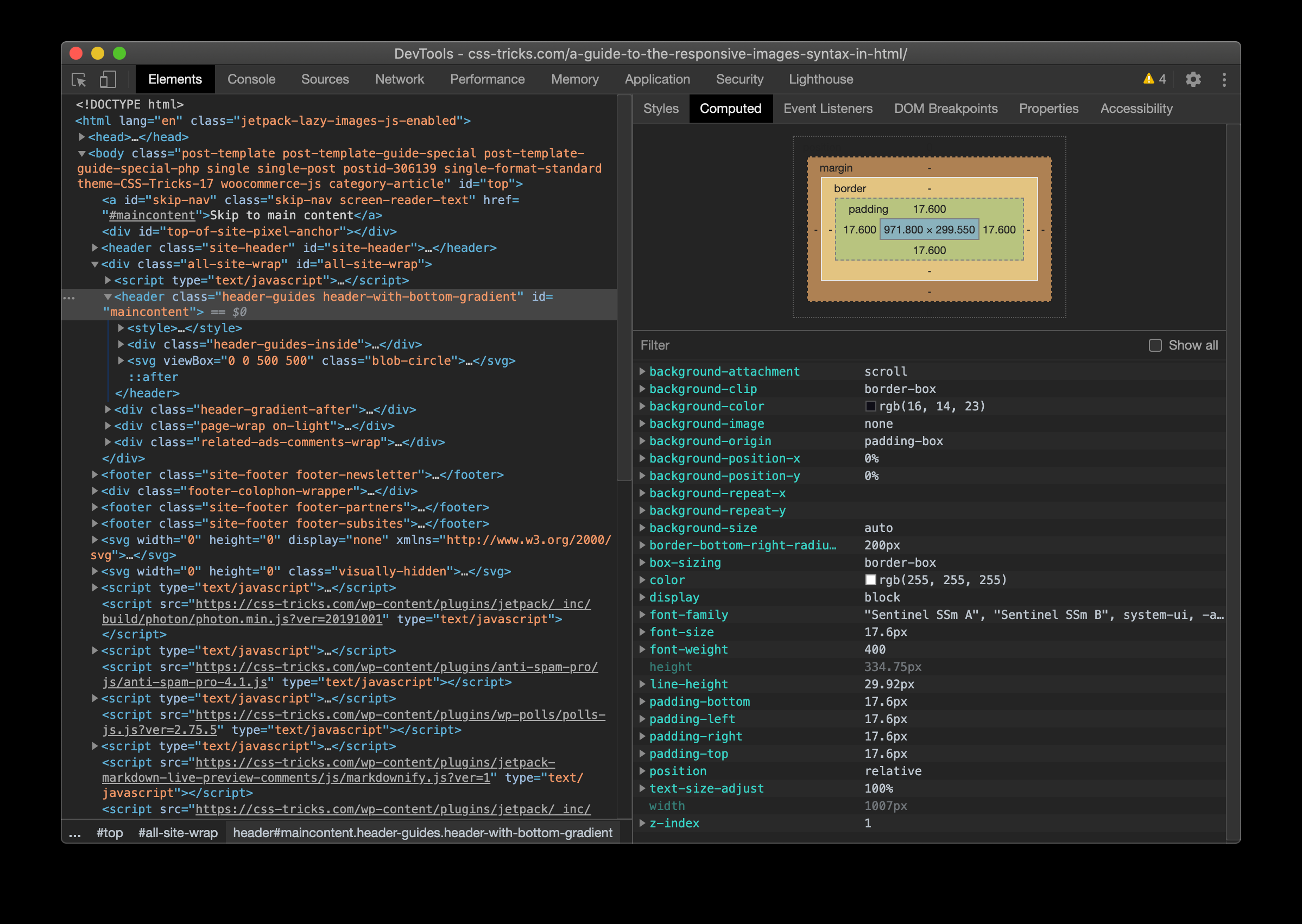Click the background-color dark swatch
1302x924 pixels.
[870, 406]
